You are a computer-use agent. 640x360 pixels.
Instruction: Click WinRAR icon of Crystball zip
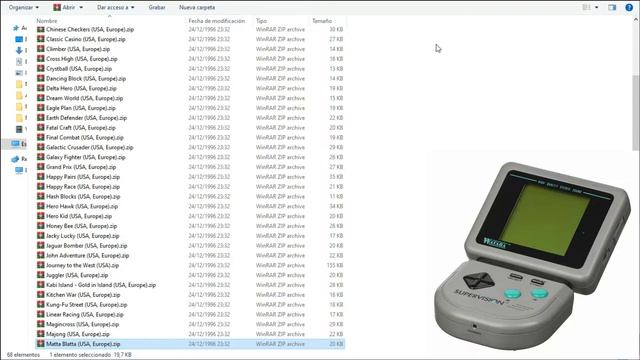[40, 68]
